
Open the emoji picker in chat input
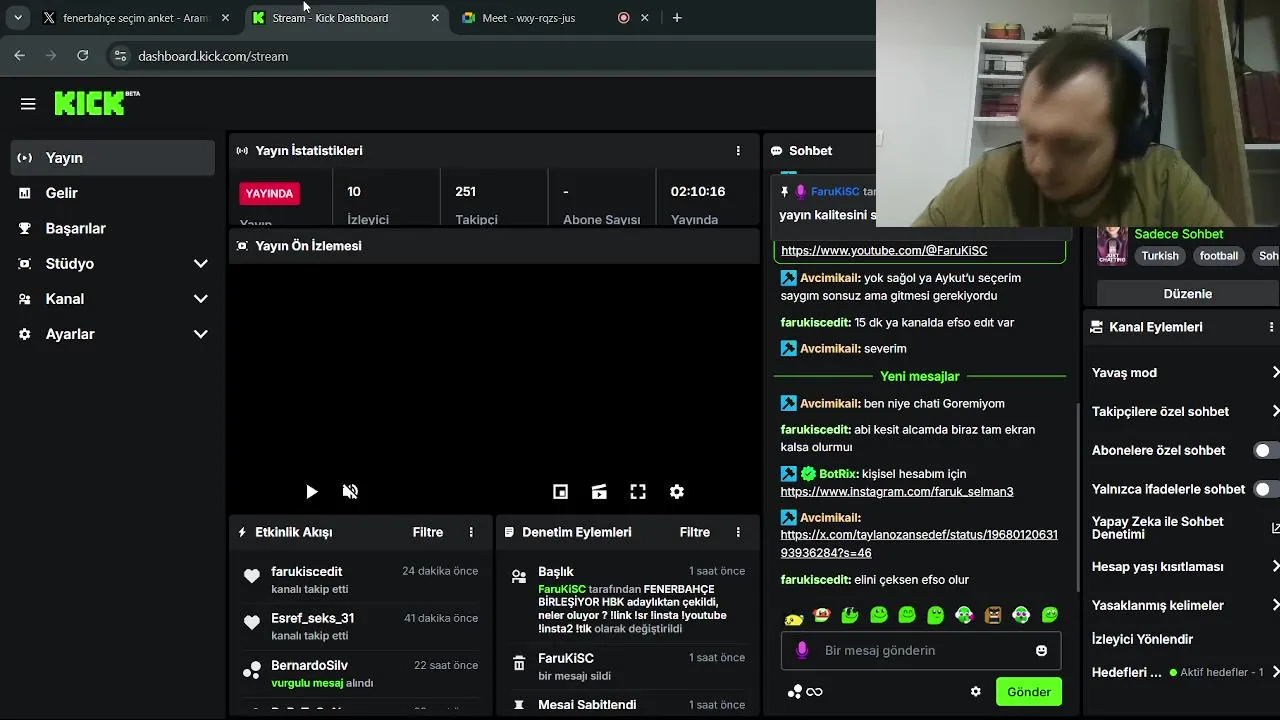(1041, 650)
